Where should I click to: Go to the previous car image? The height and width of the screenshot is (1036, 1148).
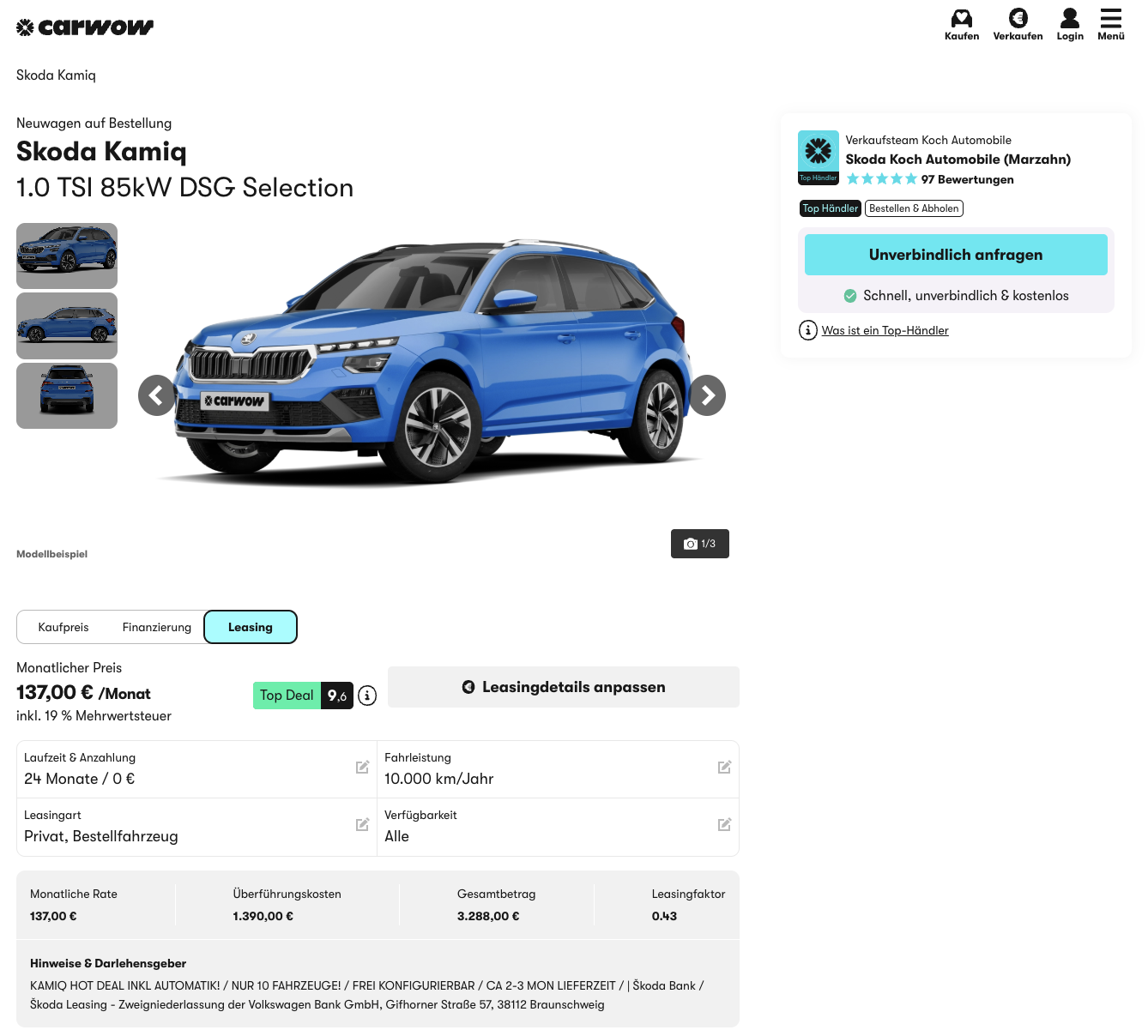(x=157, y=395)
